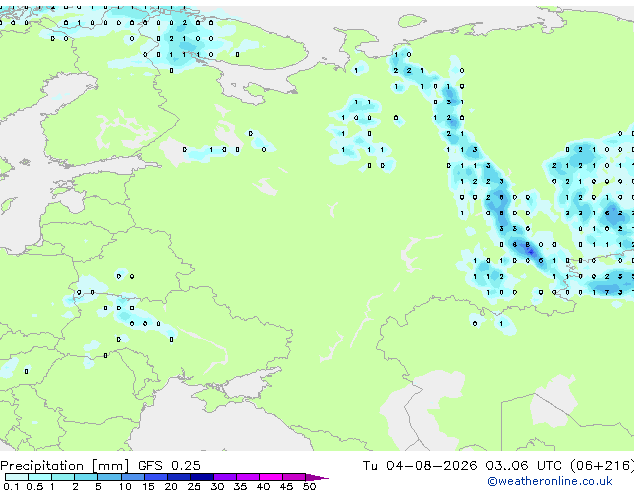Image resolution: width=634 pixels, height=490 pixels.
Task: Select the 30–35 mm purple legend swatch
Action: (x=225, y=477)
